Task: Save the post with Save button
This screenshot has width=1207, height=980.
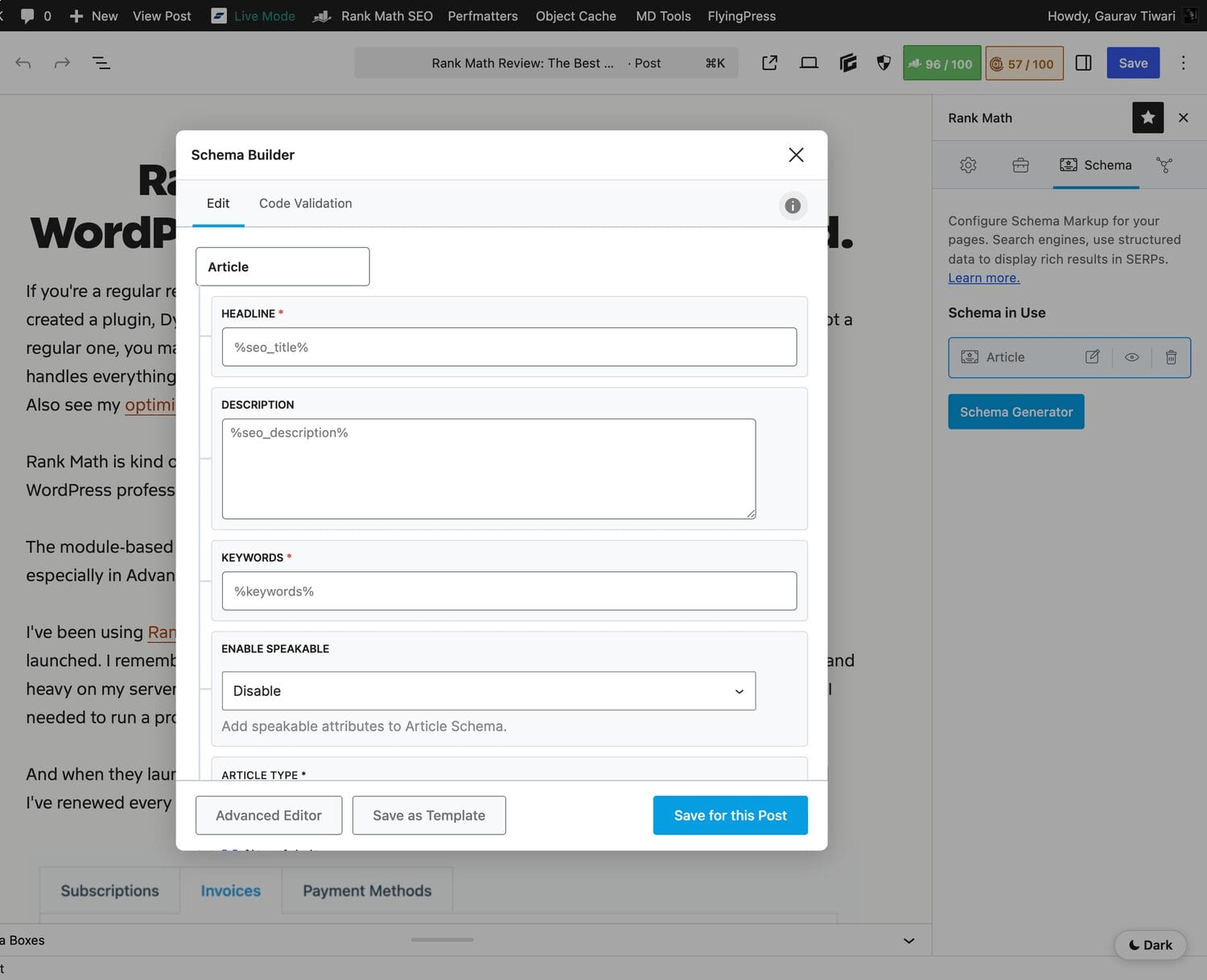Action: tap(1133, 63)
